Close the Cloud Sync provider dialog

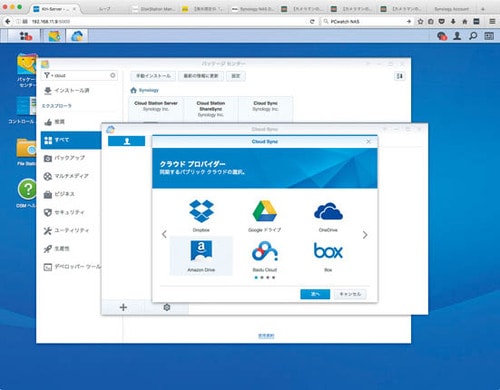click(x=368, y=142)
